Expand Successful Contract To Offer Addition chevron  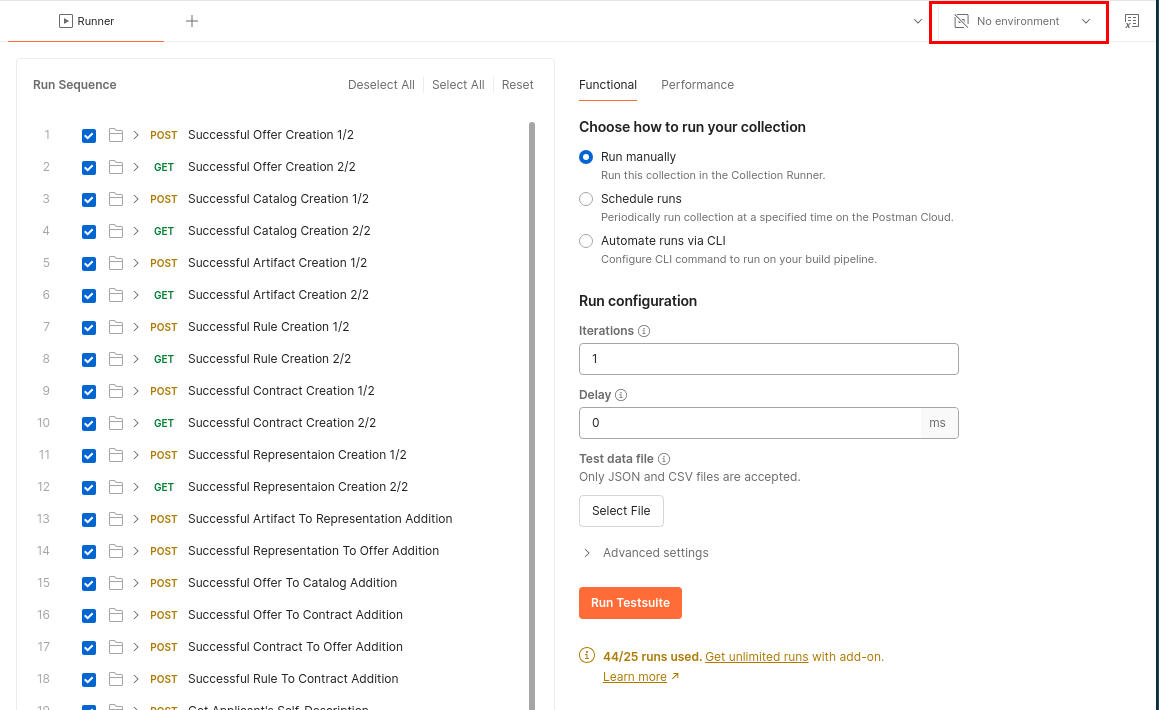click(x=136, y=647)
